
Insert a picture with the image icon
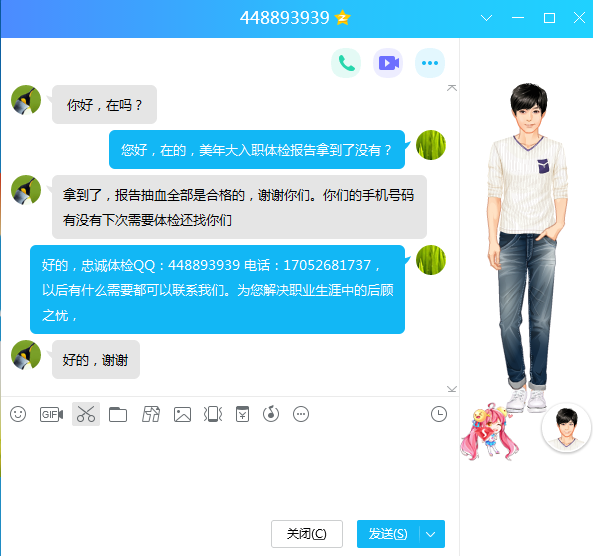click(x=182, y=415)
